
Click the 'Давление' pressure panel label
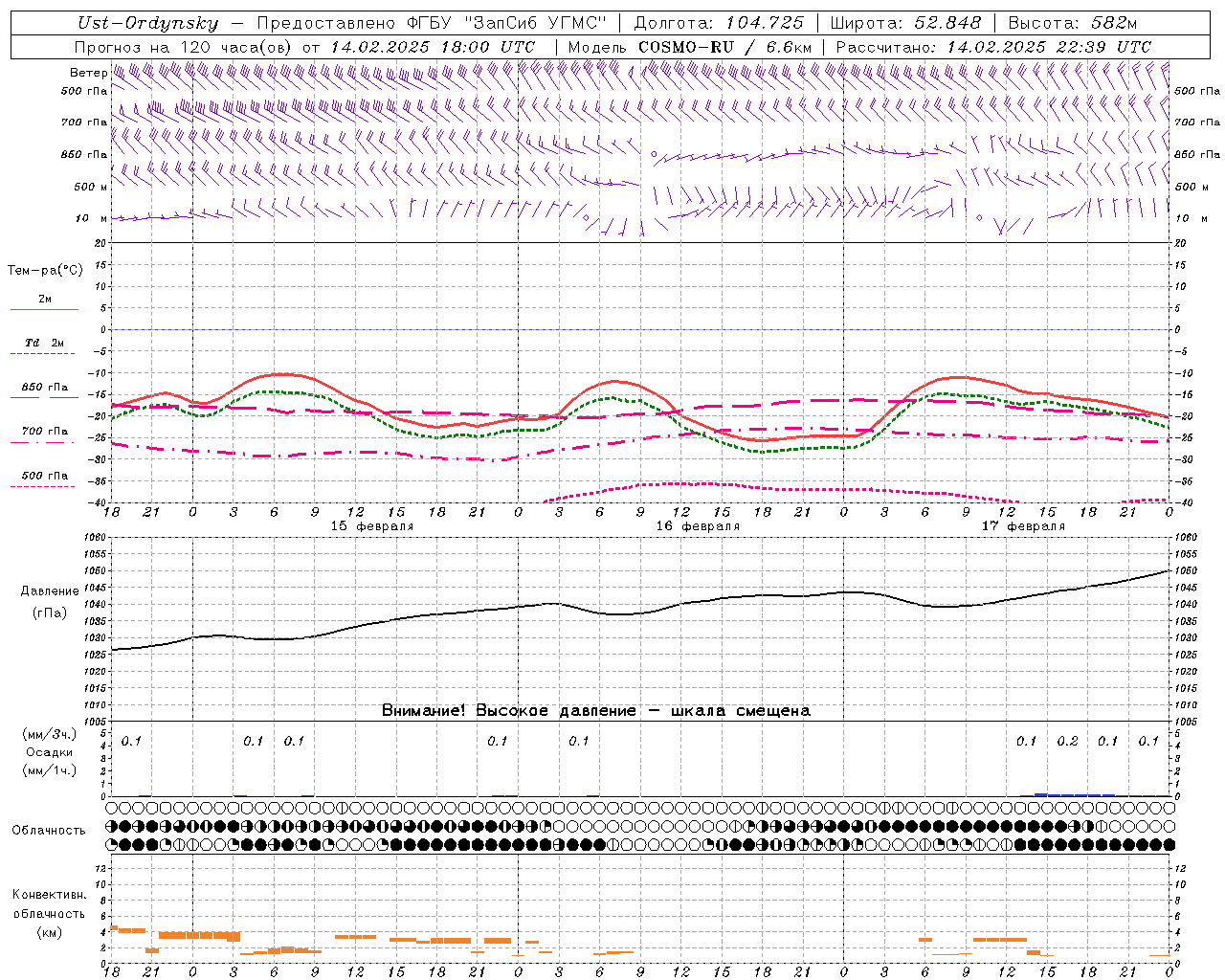point(50,591)
